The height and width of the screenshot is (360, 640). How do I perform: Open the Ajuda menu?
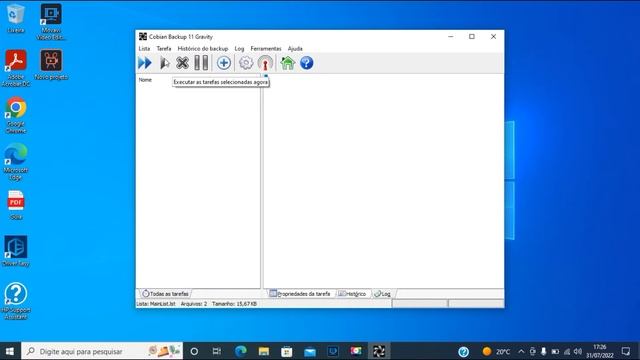tap(295, 49)
